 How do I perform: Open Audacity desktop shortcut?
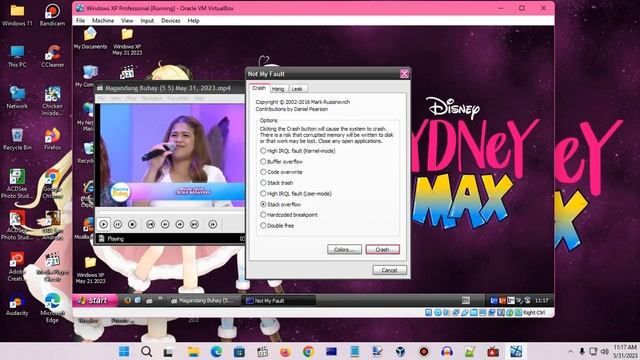click(17, 305)
